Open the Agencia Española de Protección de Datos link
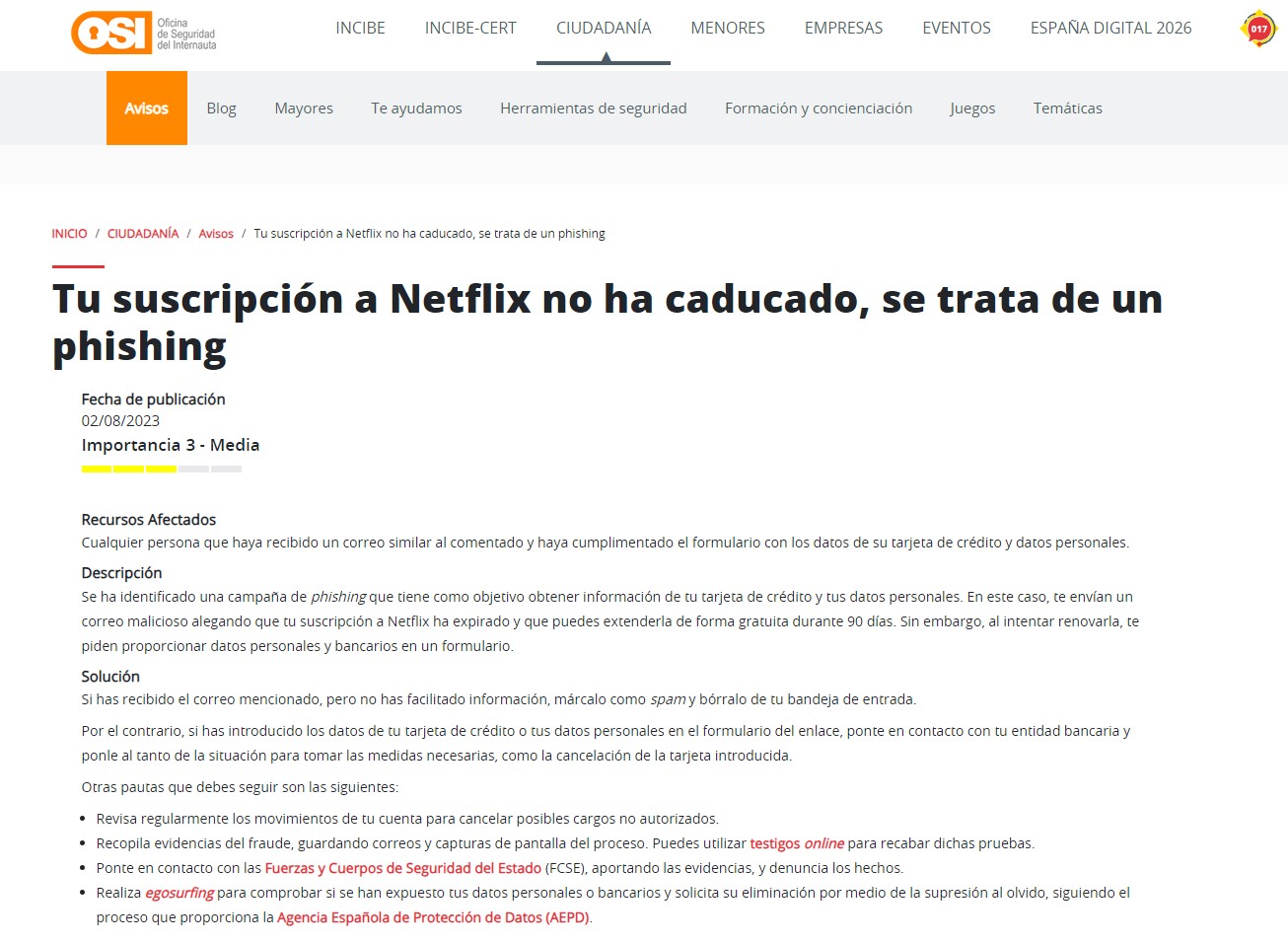The height and width of the screenshot is (944, 1288). point(433,917)
